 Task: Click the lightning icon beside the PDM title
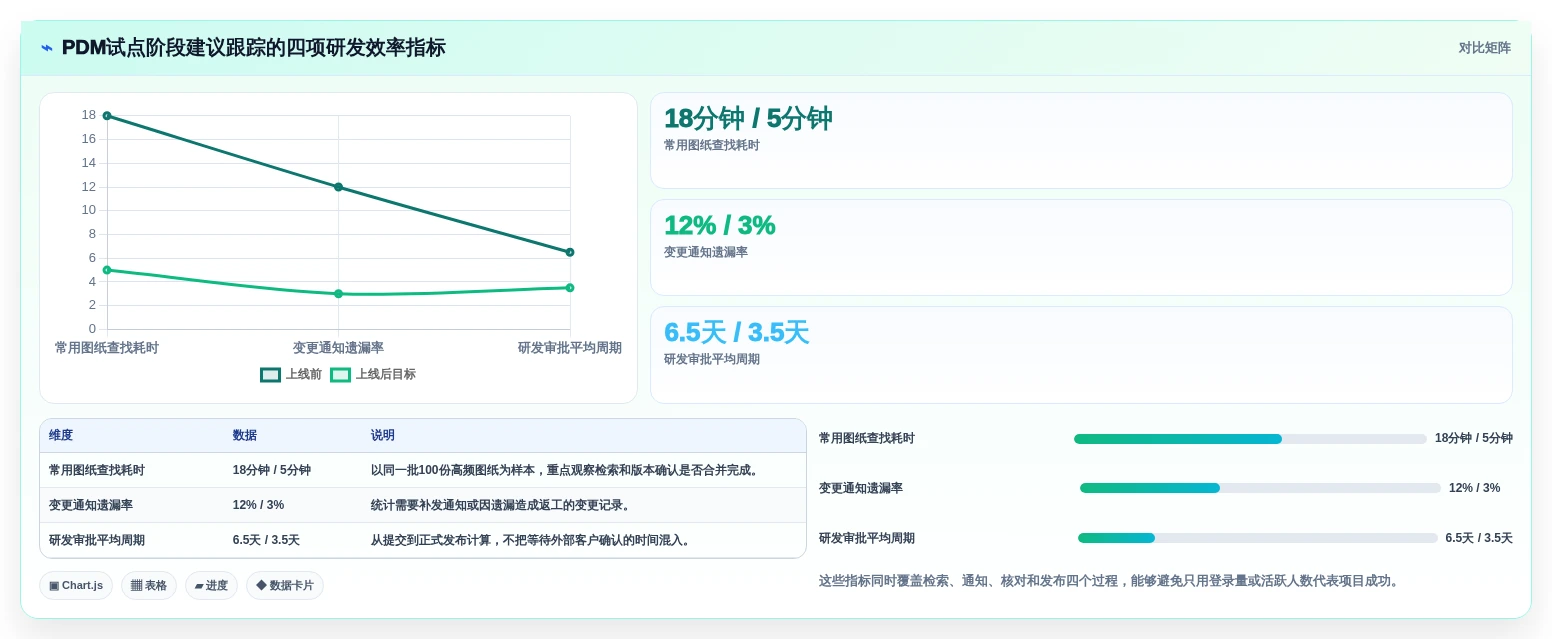[47, 48]
